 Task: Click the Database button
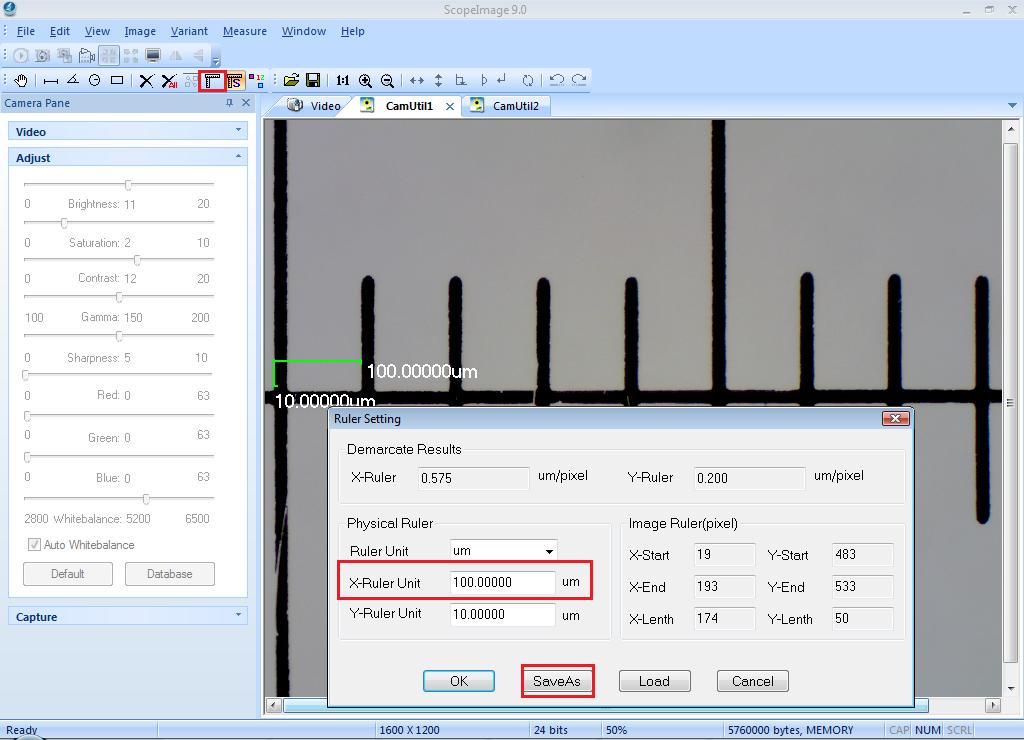tap(170, 573)
